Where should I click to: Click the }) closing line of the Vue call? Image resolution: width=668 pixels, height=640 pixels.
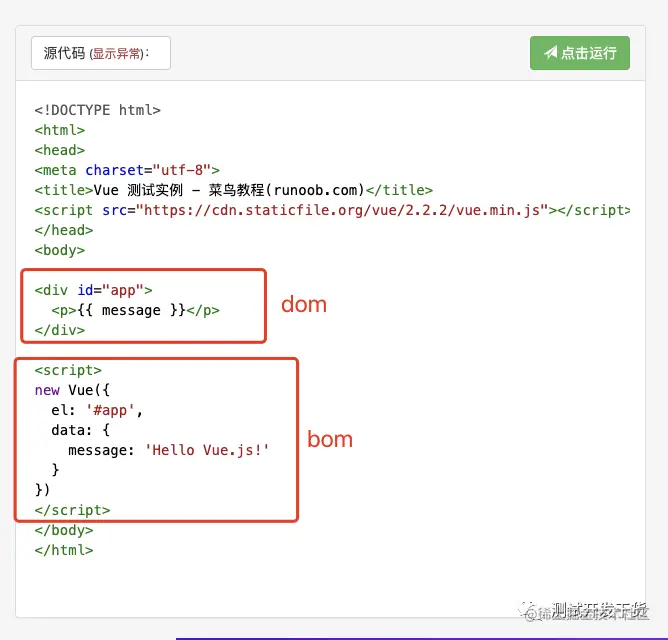[42, 490]
